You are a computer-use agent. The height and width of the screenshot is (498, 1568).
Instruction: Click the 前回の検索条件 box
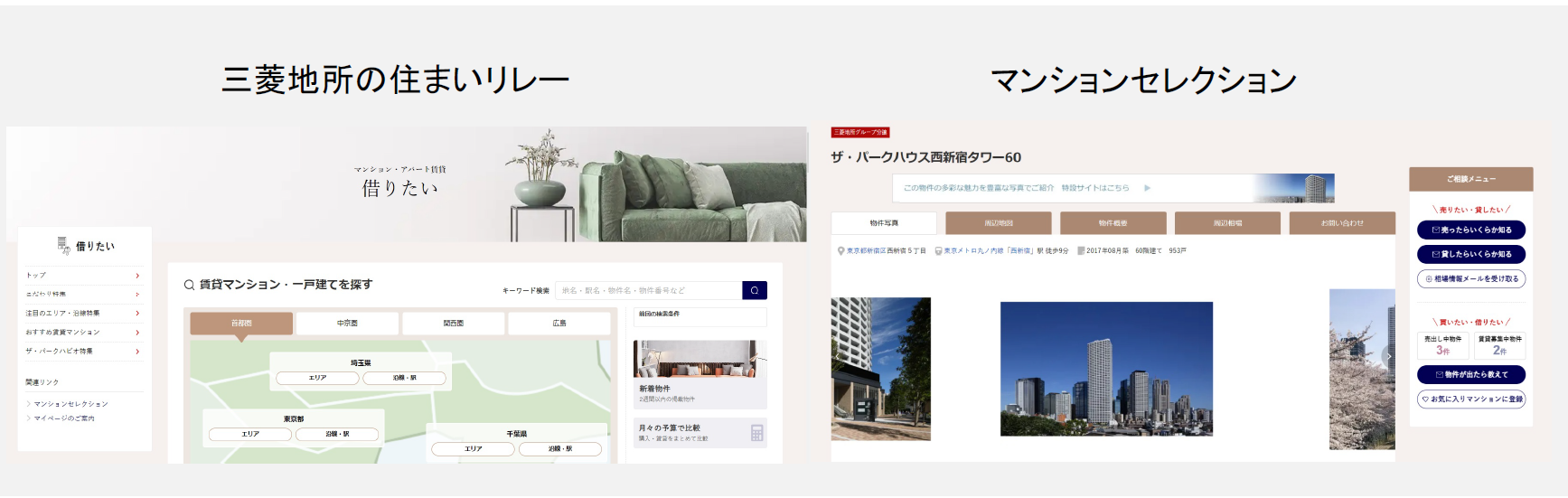click(700, 316)
